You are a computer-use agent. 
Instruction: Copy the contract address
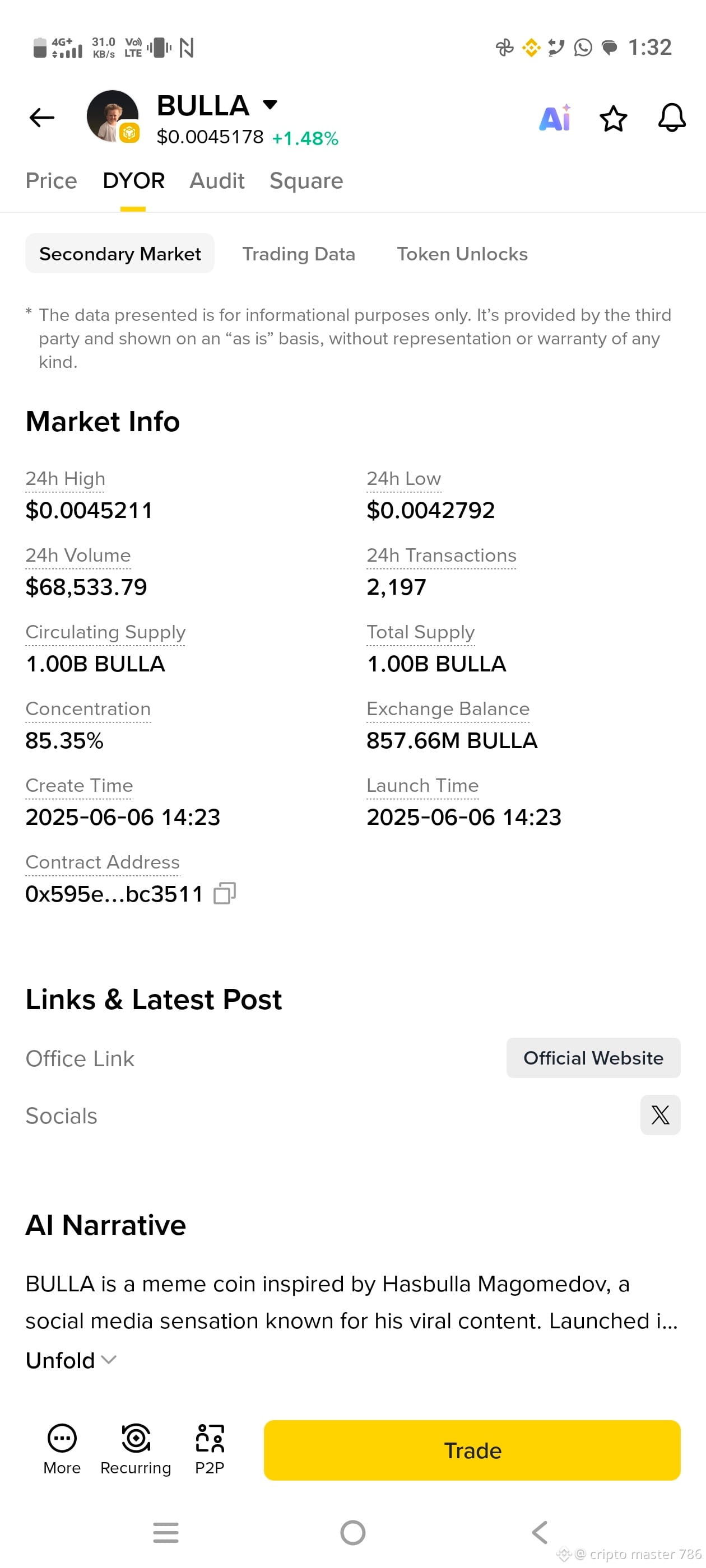(x=224, y=893)
